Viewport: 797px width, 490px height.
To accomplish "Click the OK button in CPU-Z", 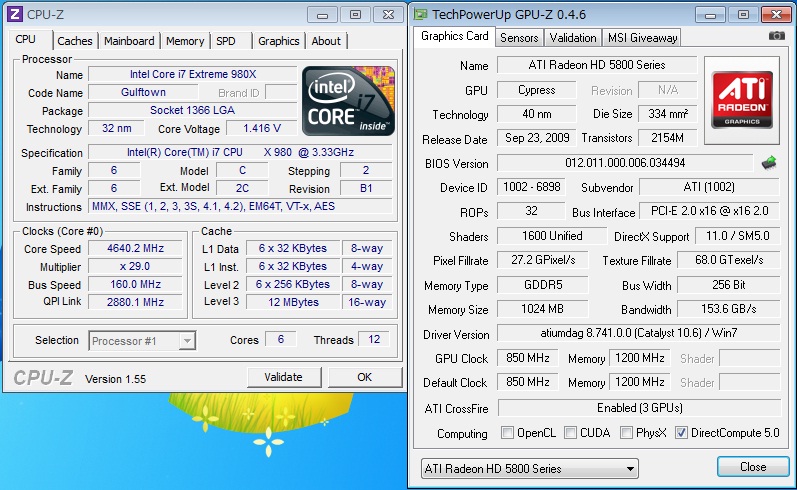I will 364,377.
